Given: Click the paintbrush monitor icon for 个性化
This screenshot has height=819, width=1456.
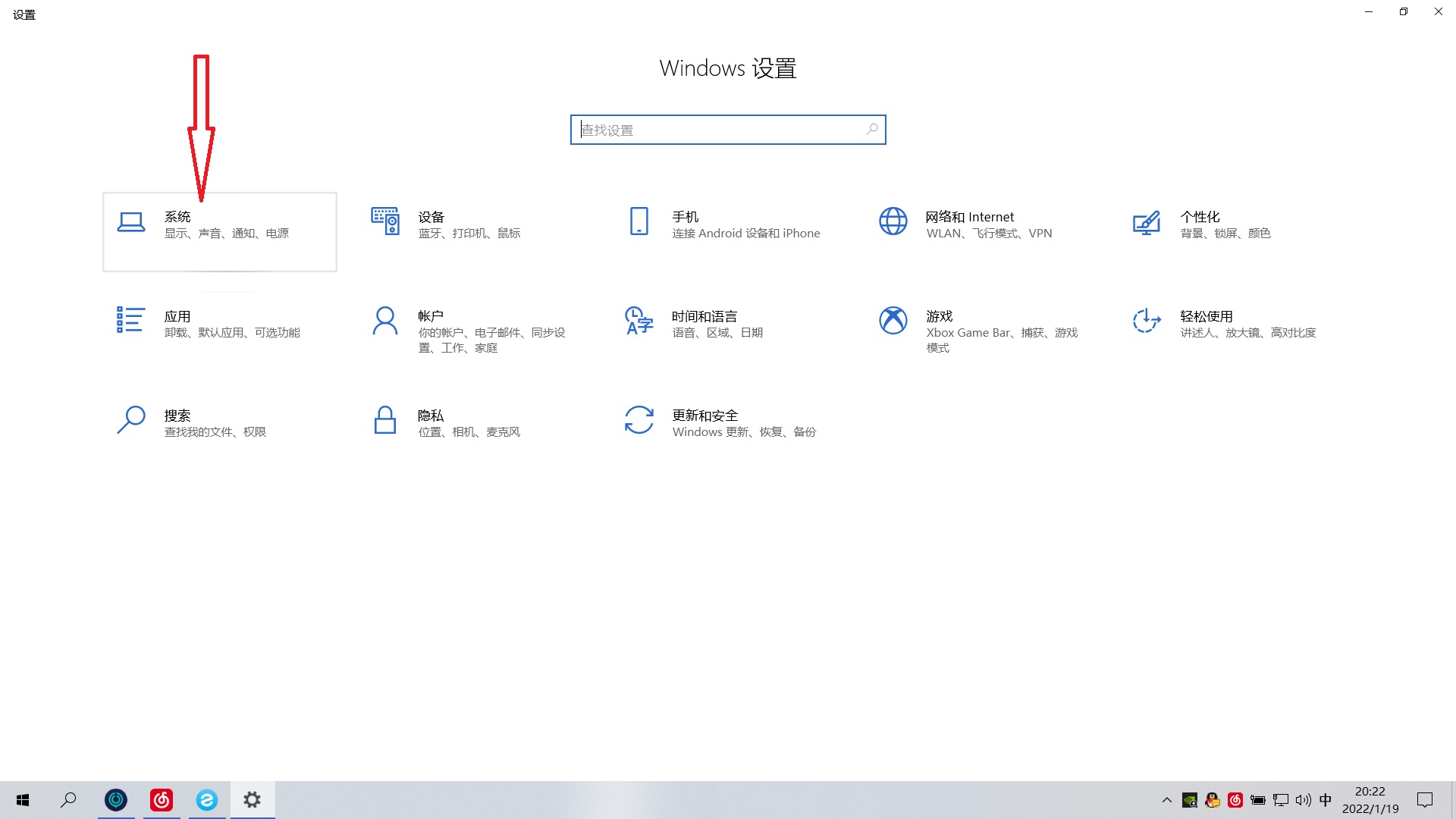Looking at the screenshot, I should [x=1147, y=222].
